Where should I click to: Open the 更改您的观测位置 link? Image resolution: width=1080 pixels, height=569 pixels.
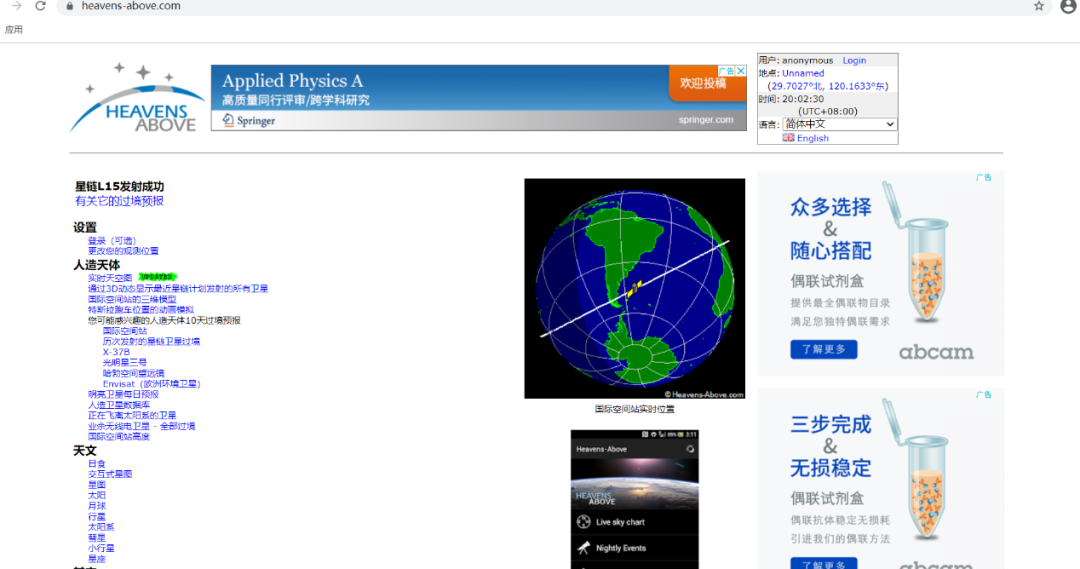123,251
